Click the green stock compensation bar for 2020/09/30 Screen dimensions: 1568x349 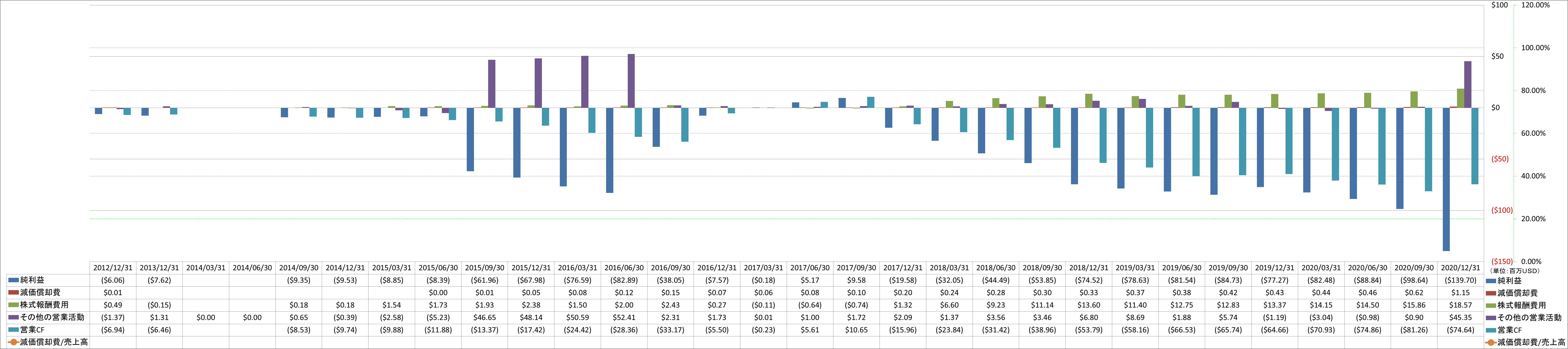click(x=1414, y=100)
